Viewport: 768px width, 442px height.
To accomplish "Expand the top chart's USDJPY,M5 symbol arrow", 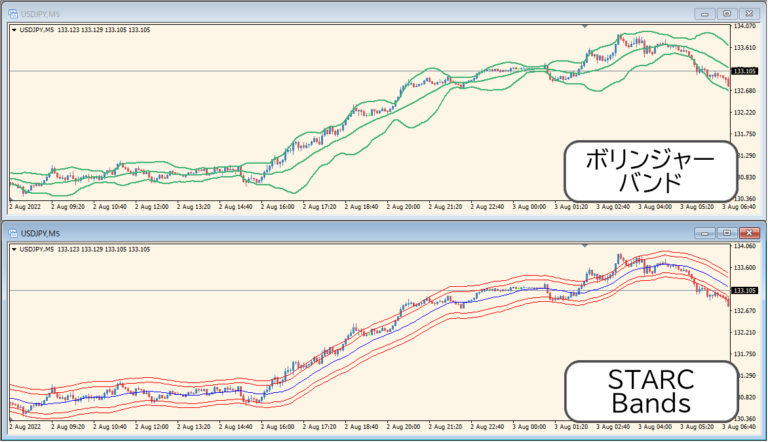I will [x=13, y=29].
